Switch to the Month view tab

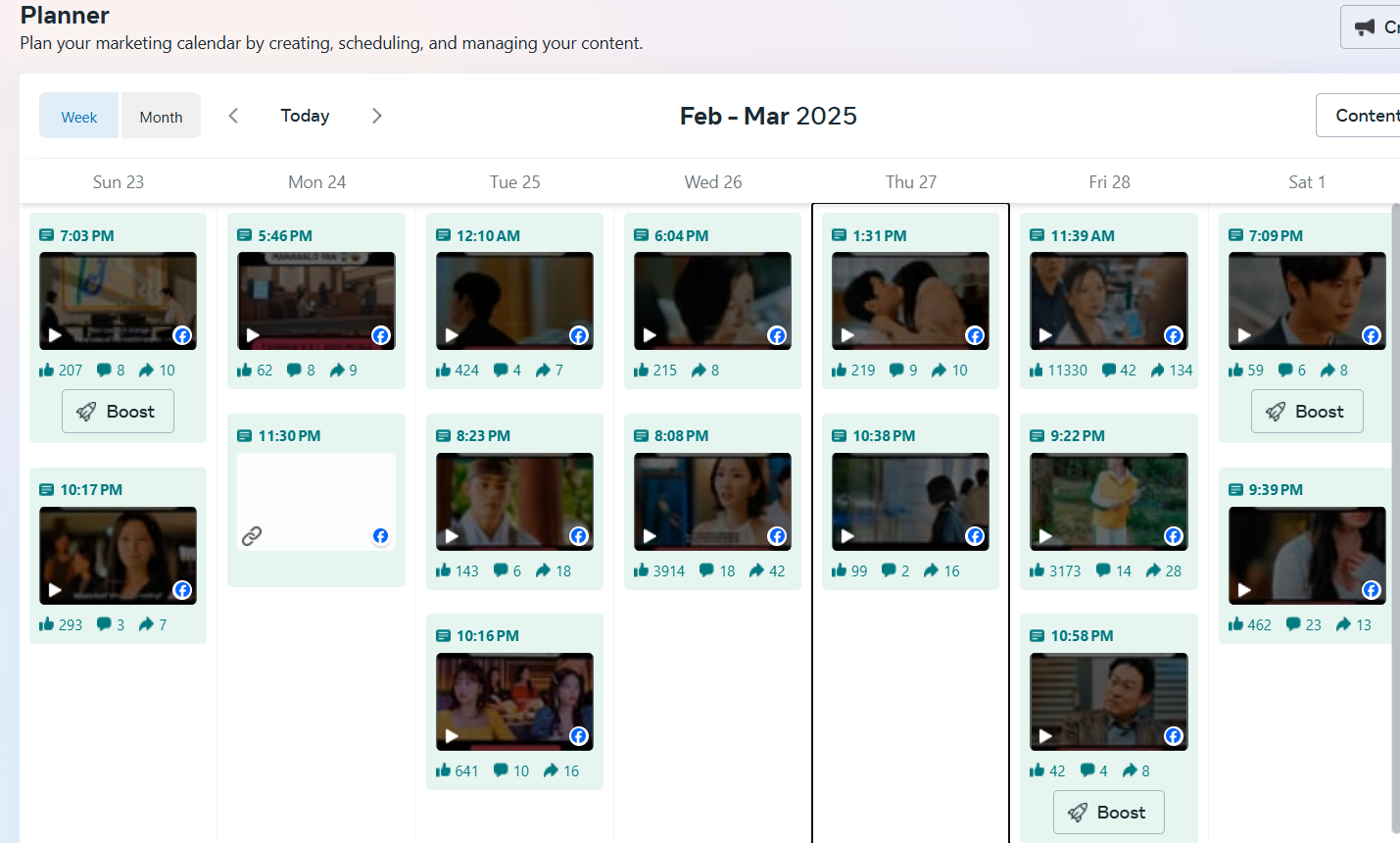tap(161, 116)
